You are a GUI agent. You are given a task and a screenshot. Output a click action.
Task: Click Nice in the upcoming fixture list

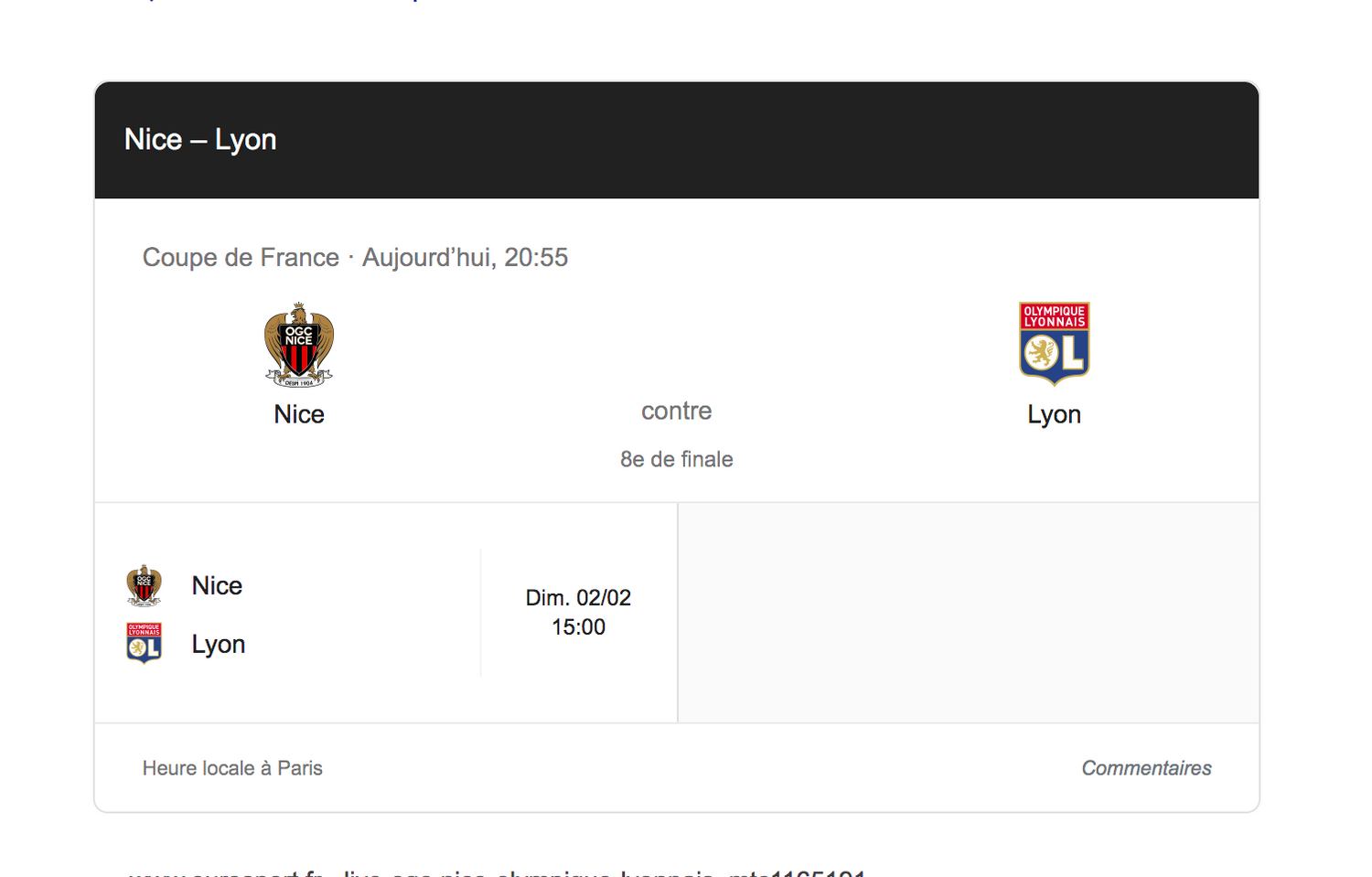(x=217, y=585)
